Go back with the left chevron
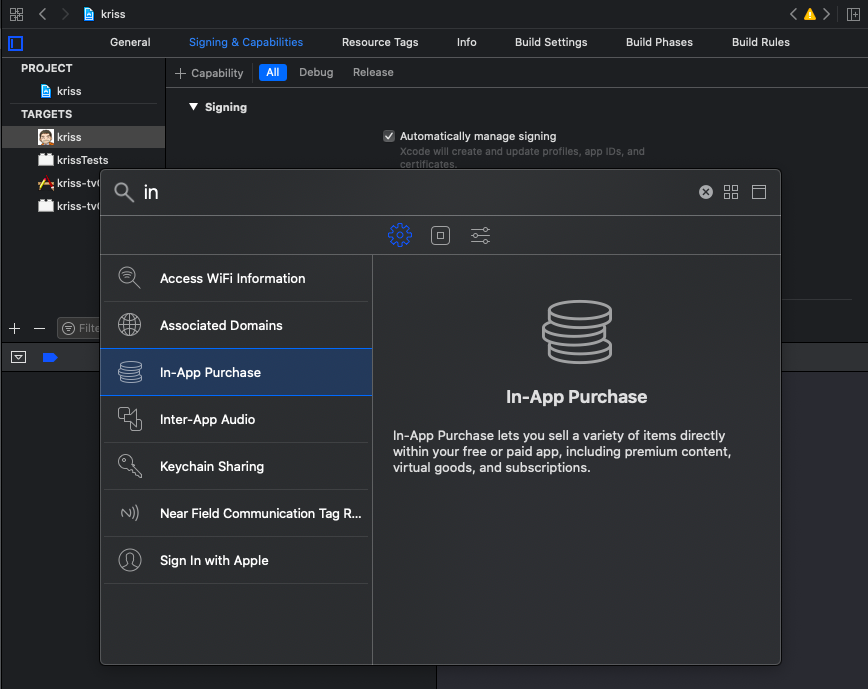Viewport: 868px width, 689px height. point(43,14)
